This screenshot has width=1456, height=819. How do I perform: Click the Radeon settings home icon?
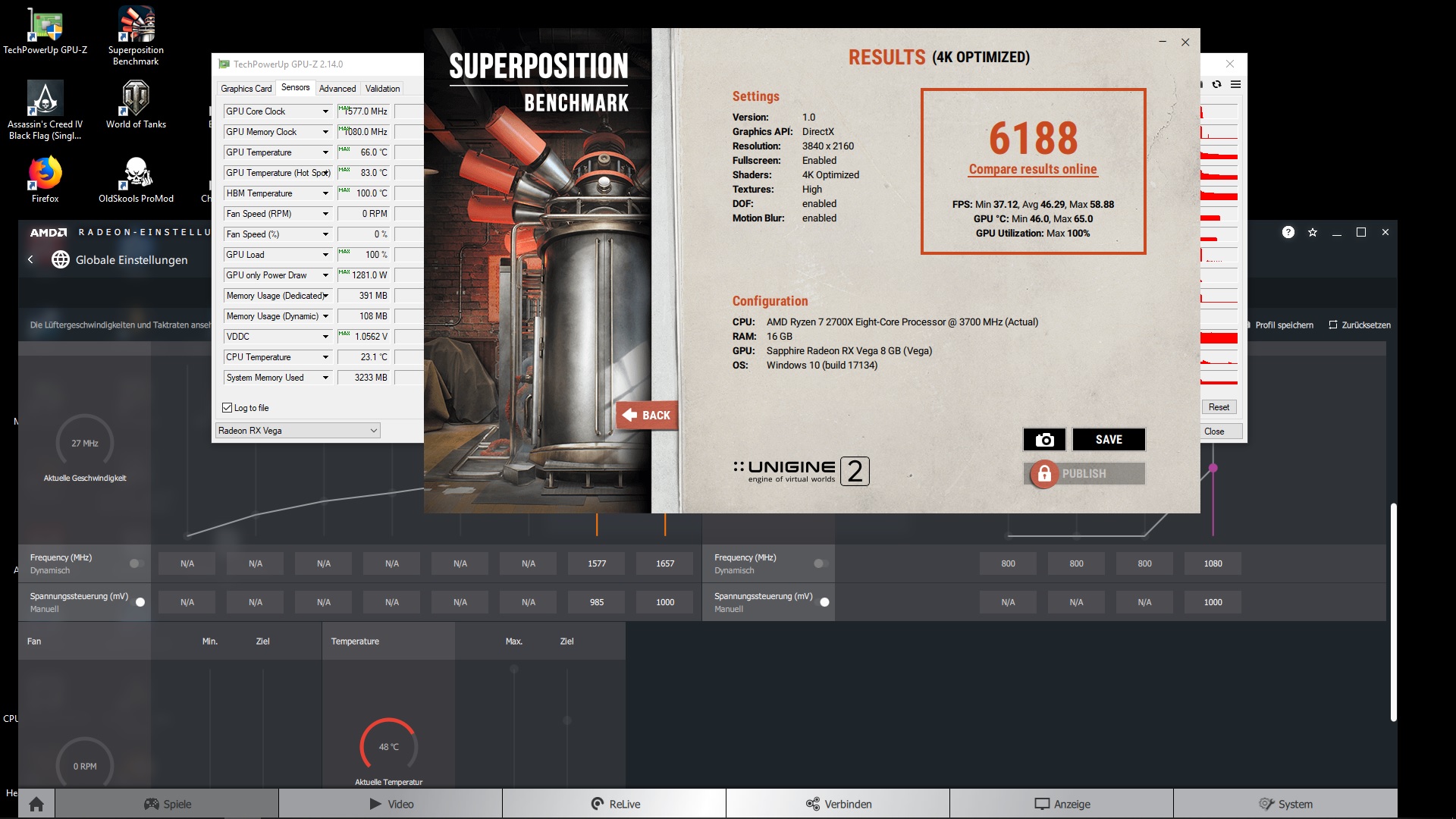(x=36, y=804)
